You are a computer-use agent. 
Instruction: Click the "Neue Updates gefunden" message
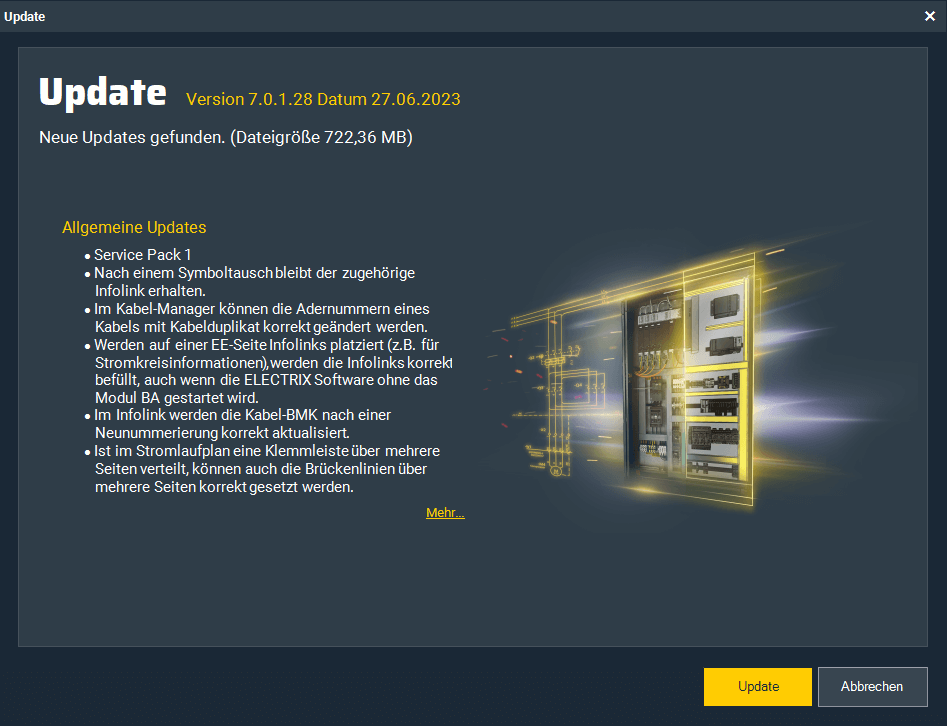pos(131,137)
